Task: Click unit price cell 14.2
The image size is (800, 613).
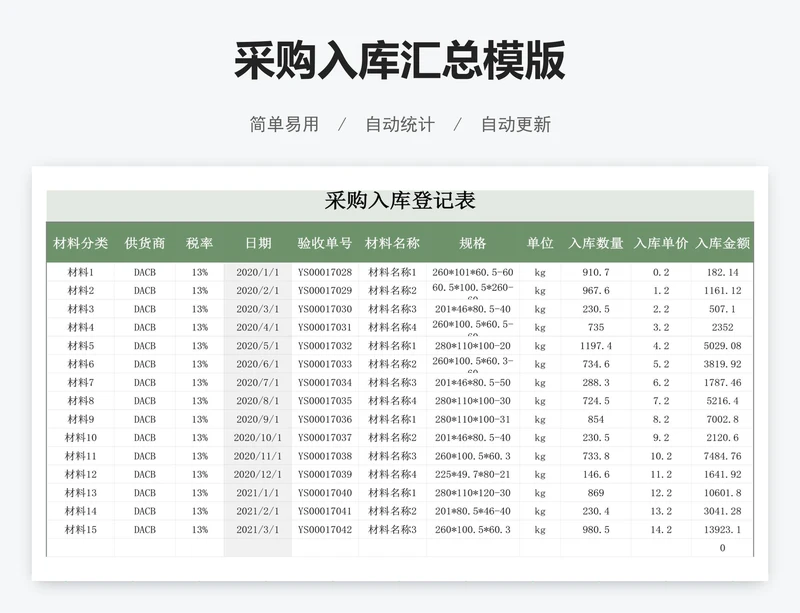Action: [661, 529]
